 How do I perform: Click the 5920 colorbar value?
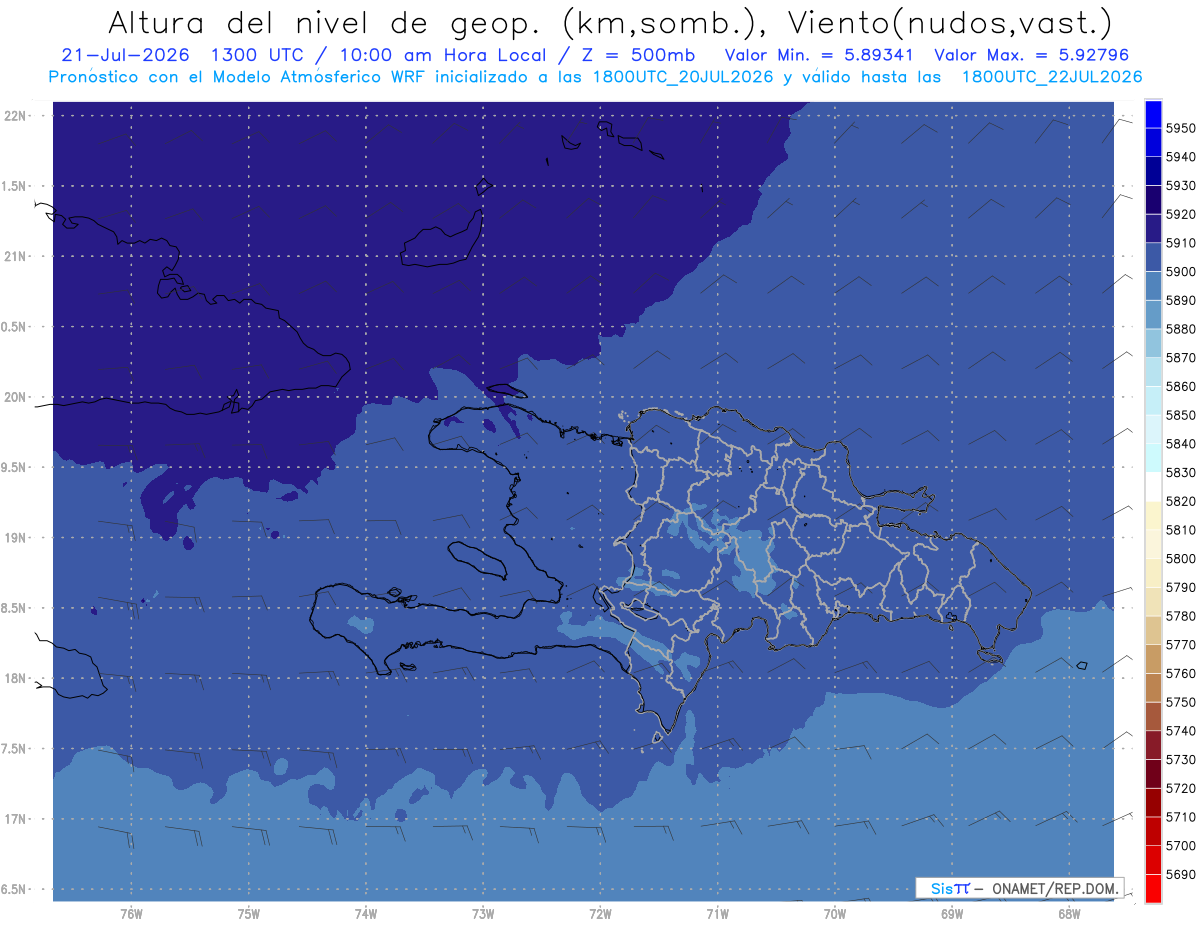click(x=1180, y=214)
